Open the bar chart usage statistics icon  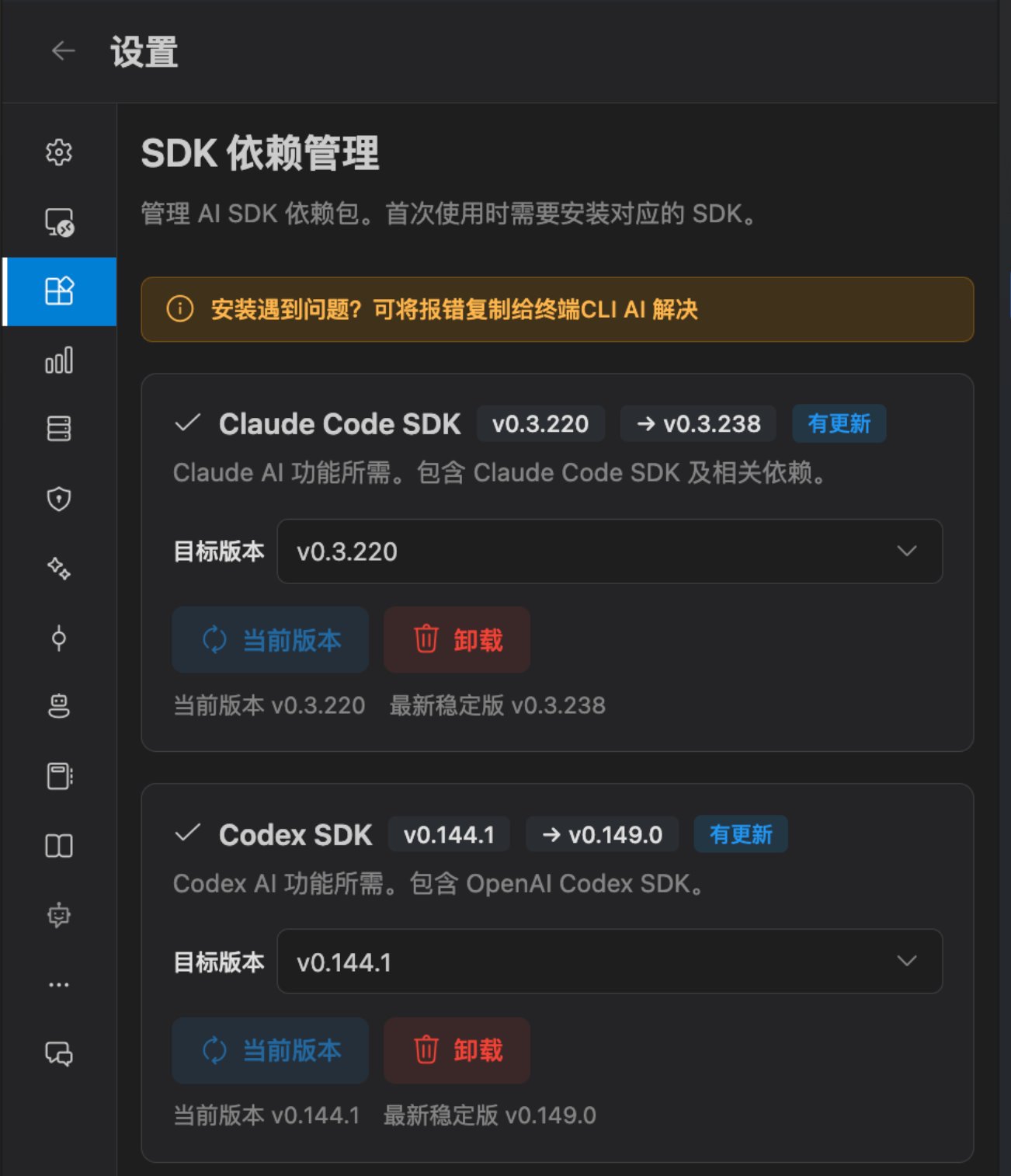coord(59,360)
